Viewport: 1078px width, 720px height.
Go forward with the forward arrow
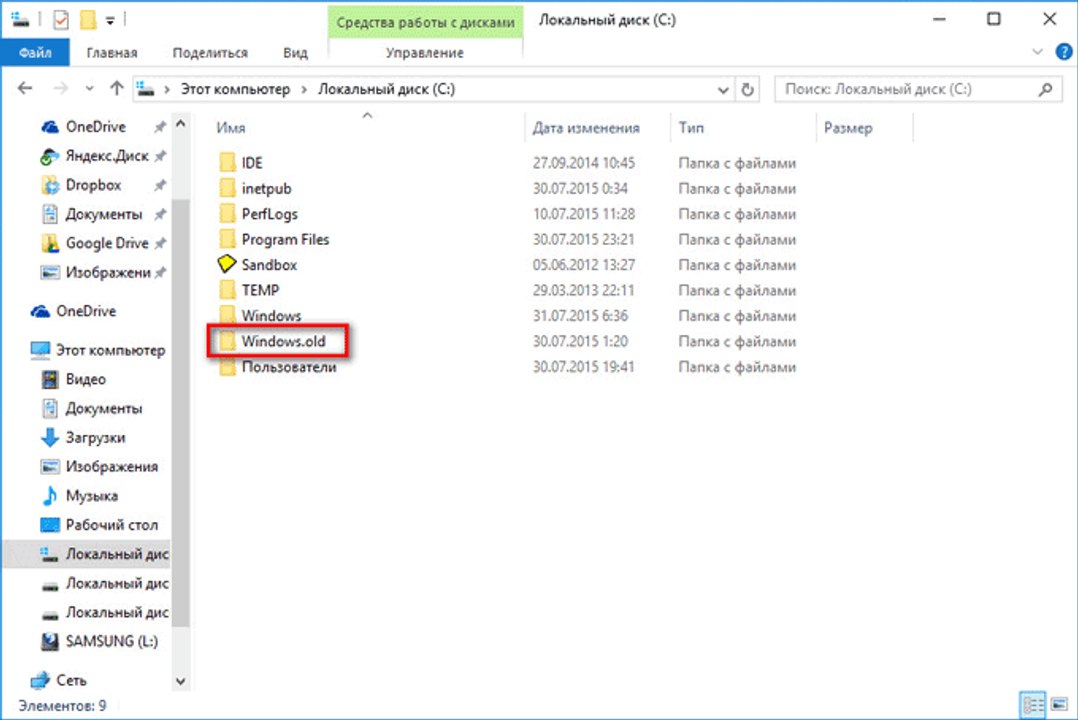tap(60, 89)
